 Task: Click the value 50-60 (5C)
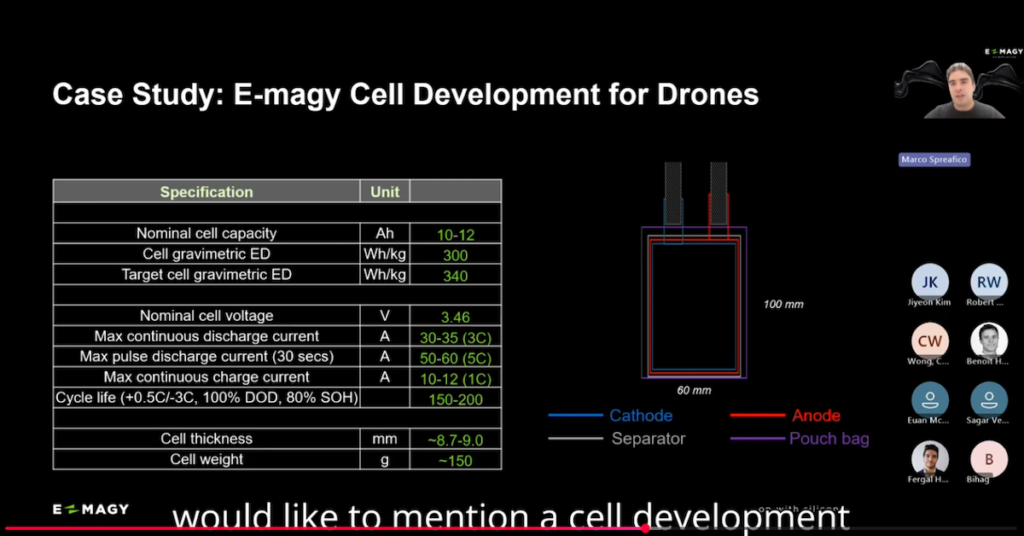(x=455, y=358)
